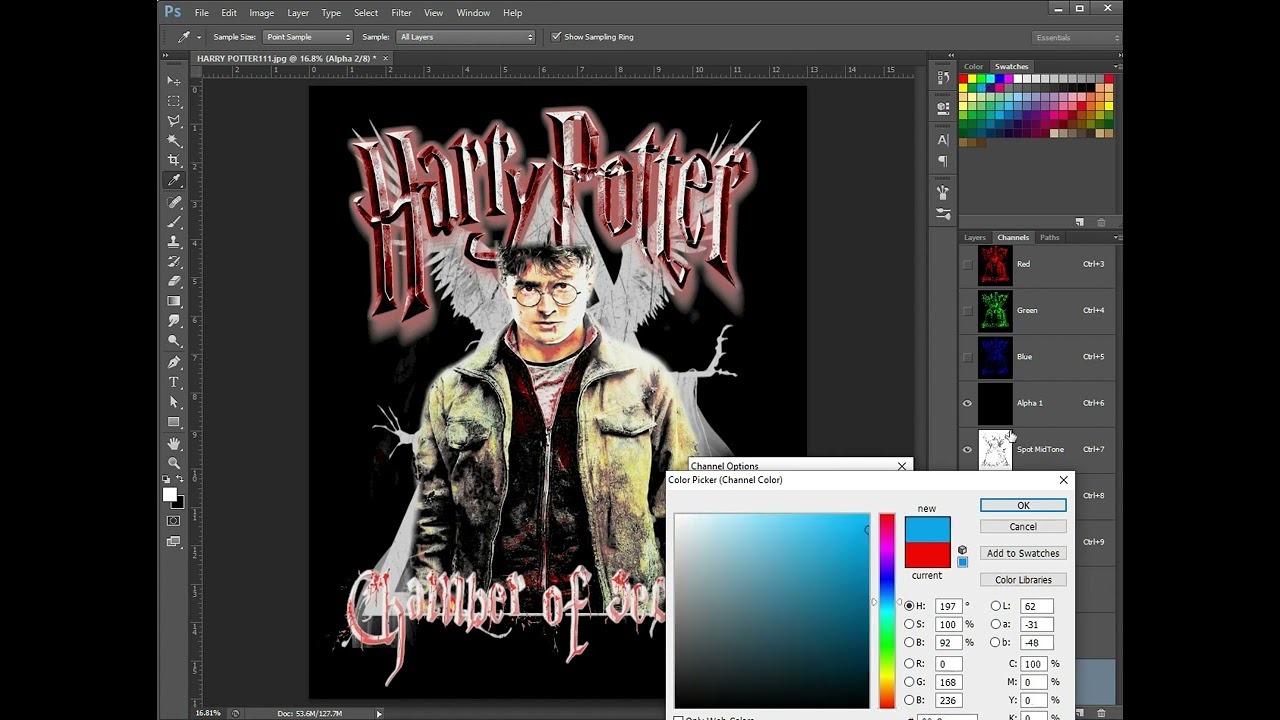
Task: Open the Swatches panel flyout menu
Action: point(1116,67)
